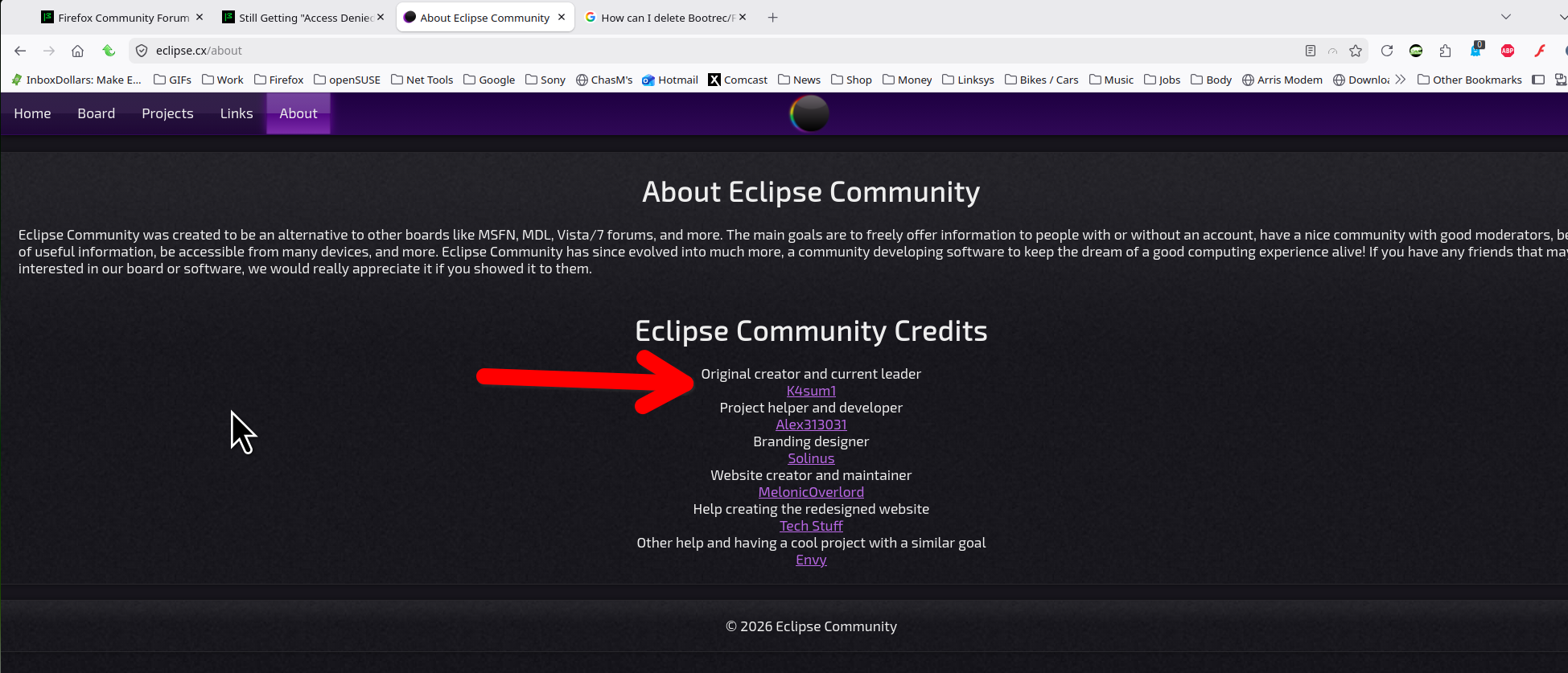Go back to the previous page
The height and width of the screenshot is (673, 1568).
pos(20,51)
